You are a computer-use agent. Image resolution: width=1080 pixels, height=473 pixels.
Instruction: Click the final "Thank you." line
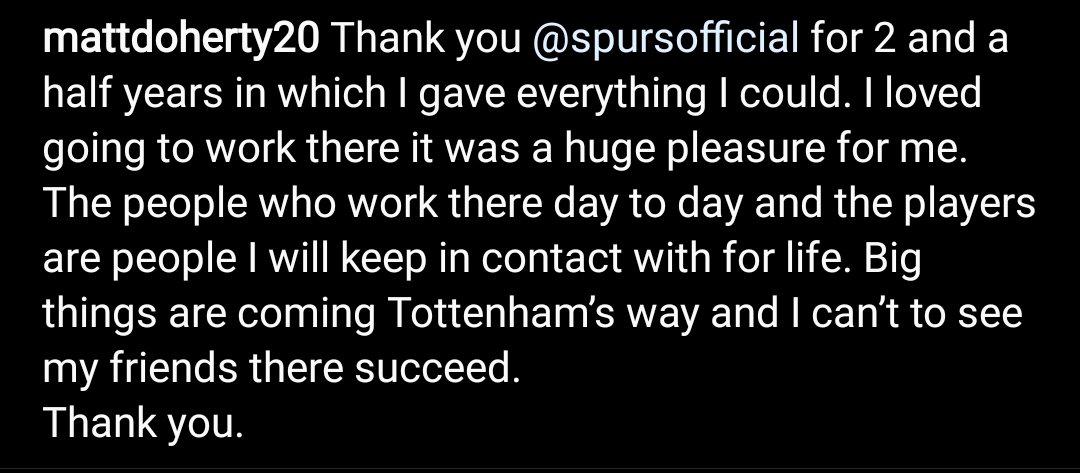[x=143, y=425]
